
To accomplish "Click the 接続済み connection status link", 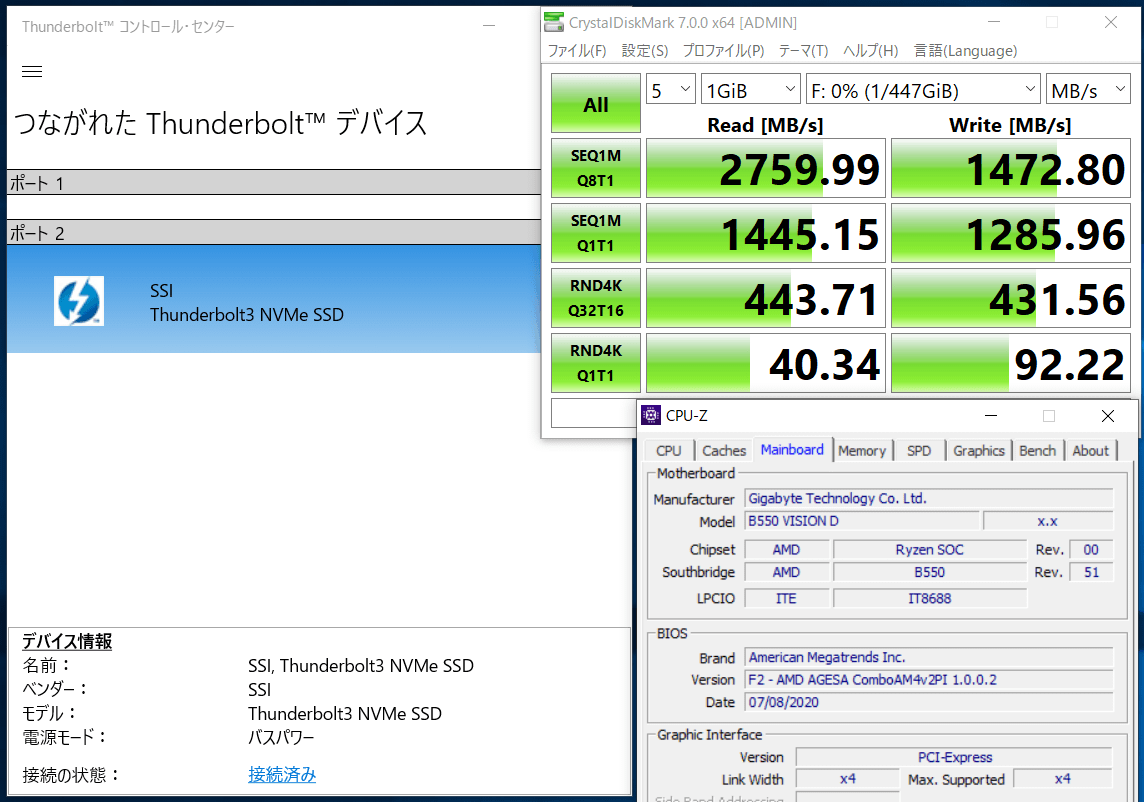I will coord(282,775).
